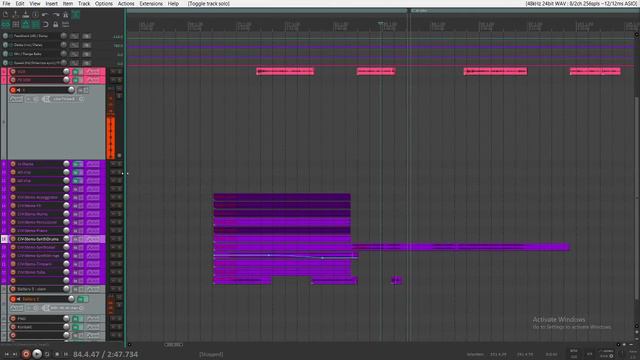Screen dimensions: 640x360
Task: Click the New project toolbar icon
Action: [x=5, y=15]
